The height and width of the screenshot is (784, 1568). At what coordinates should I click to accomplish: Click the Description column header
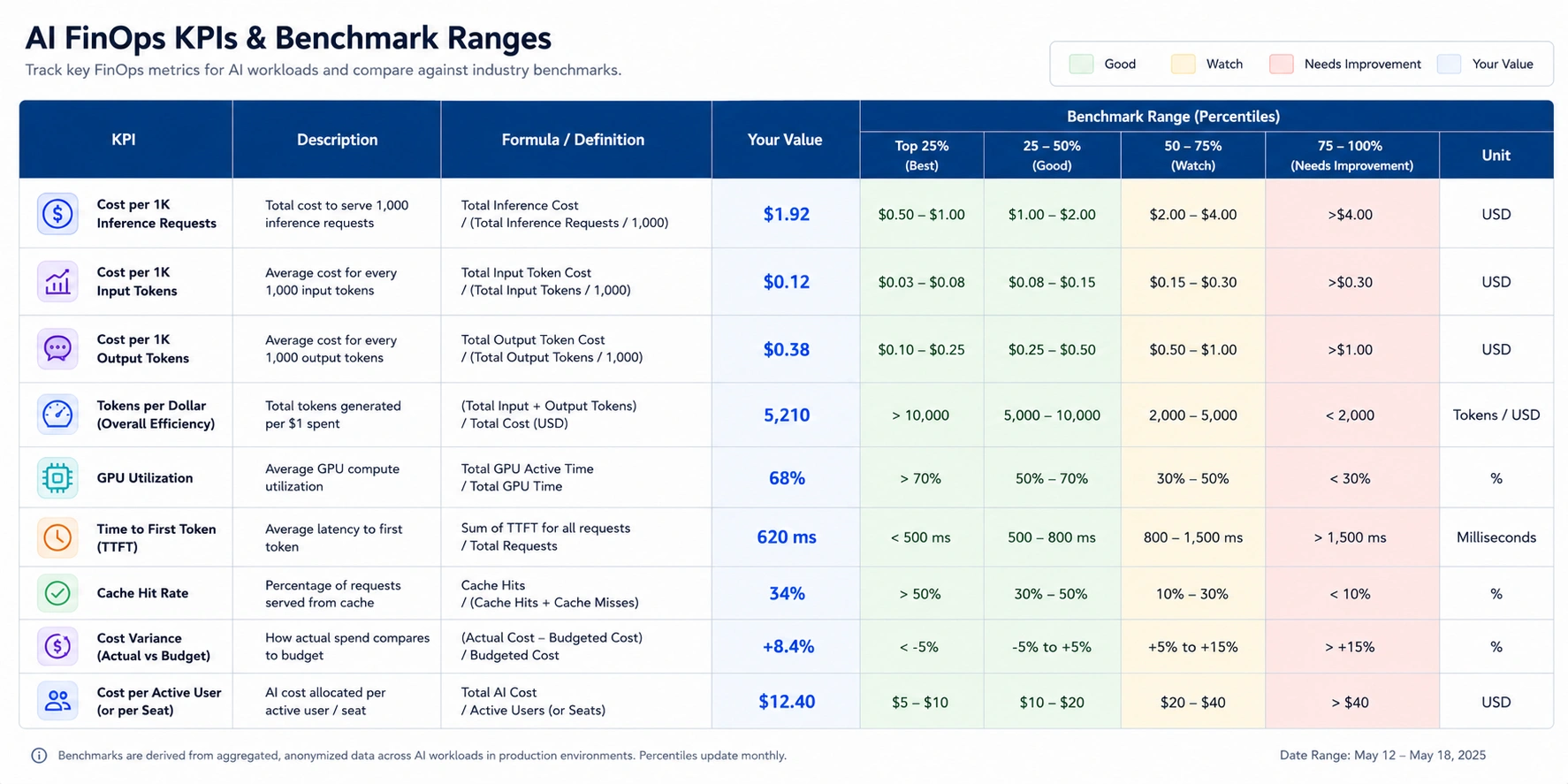click(337, 140)
